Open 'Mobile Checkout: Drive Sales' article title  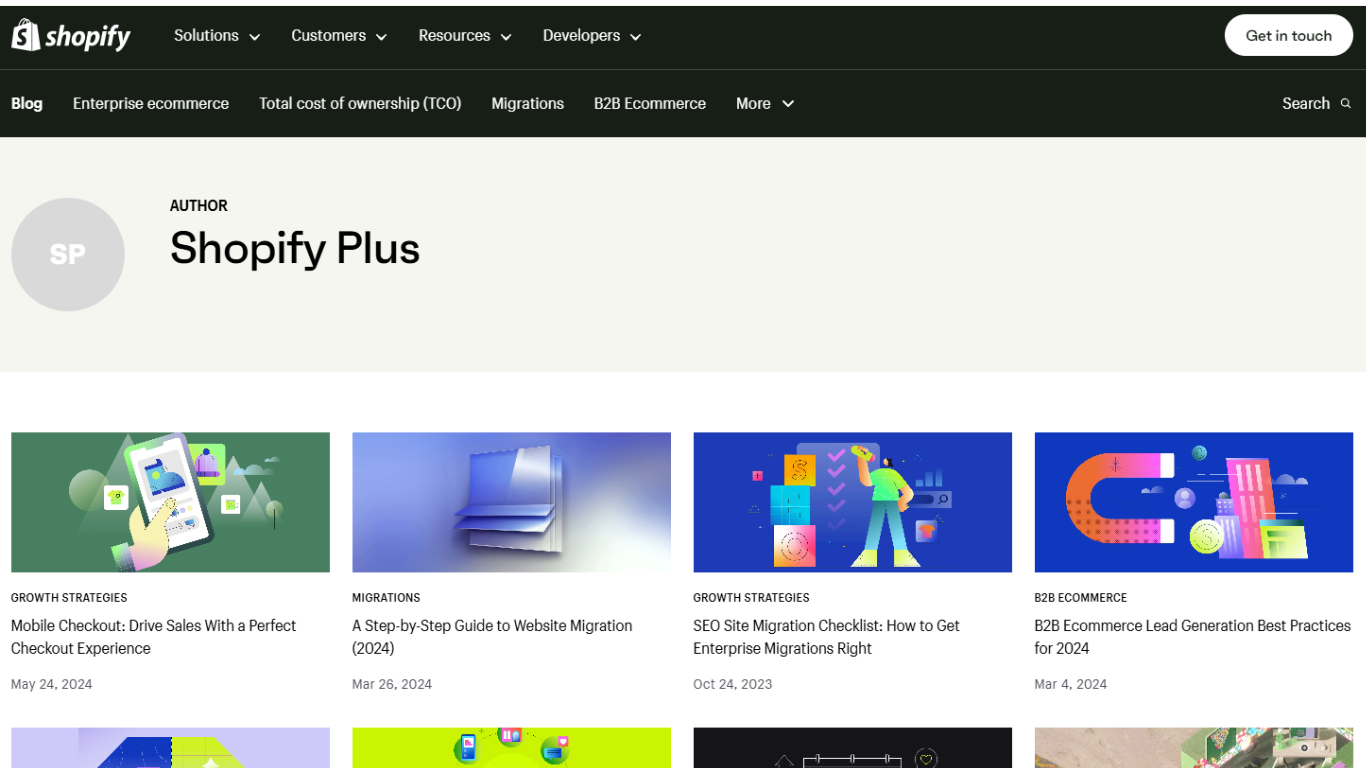coord(154,637)
